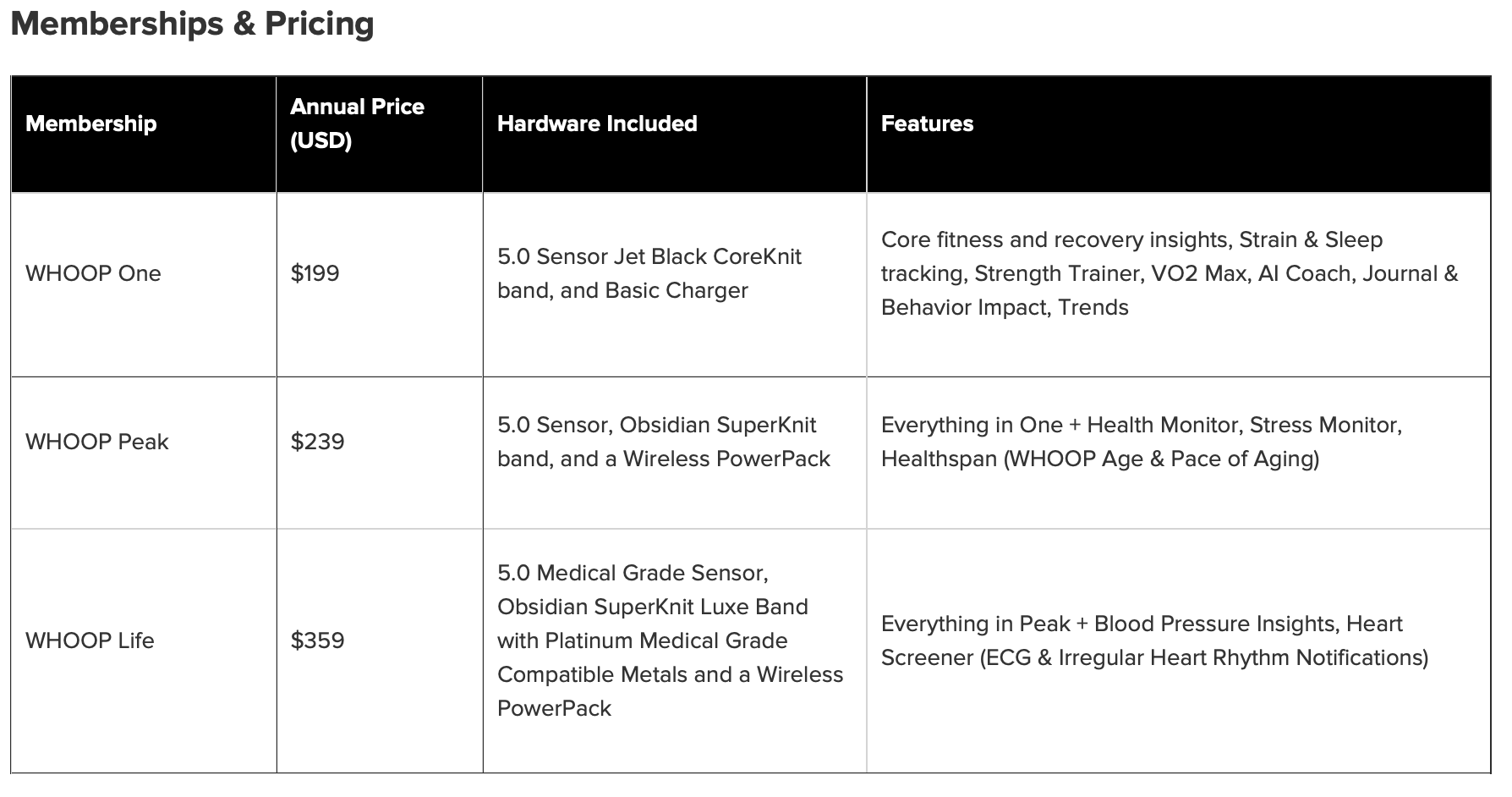Select the WHOOP Life membership cell
Screen dimensions: 1512x797
pyautogui.click(x=90, y=640)
